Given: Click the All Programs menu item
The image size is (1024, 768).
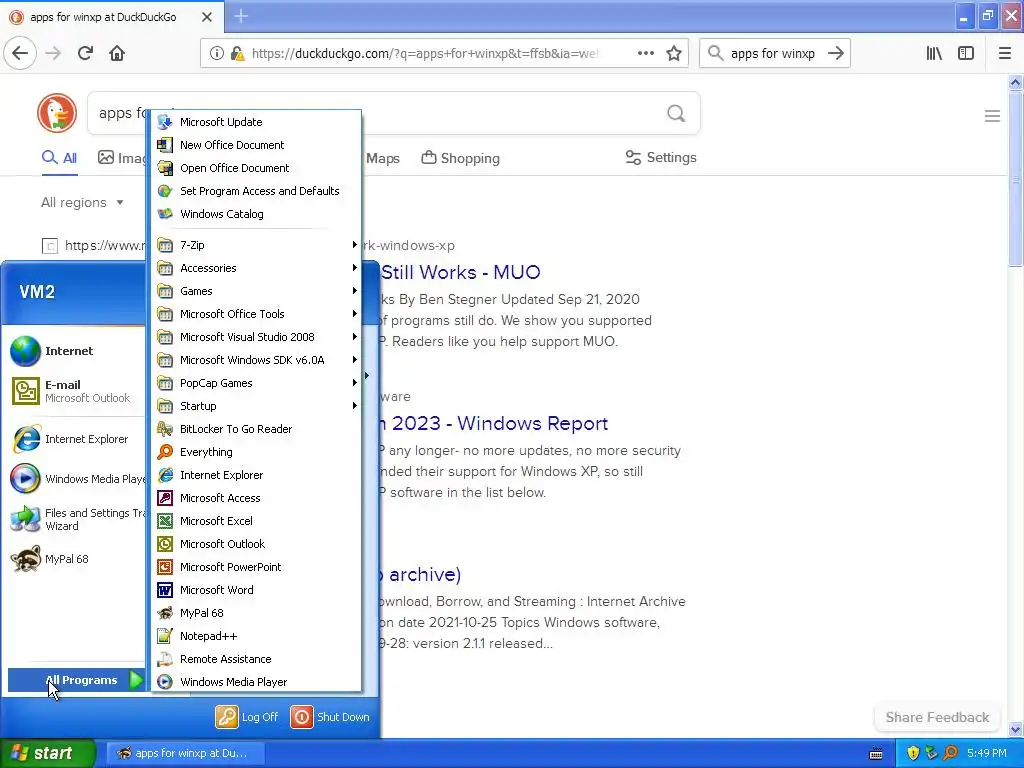Looking at the screenshot, I should coord(76,680).
